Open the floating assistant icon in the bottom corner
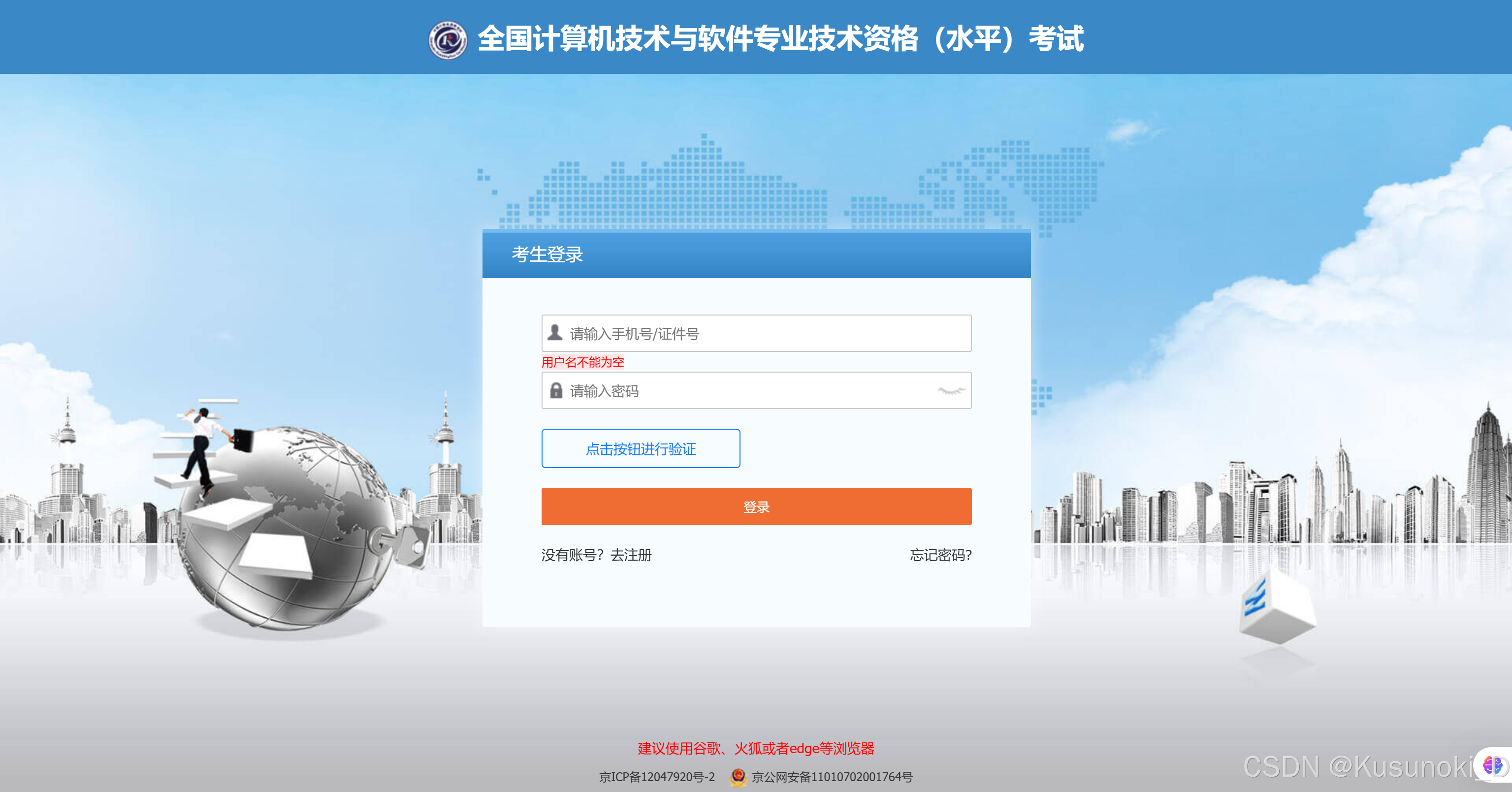 click(1493, 765)
